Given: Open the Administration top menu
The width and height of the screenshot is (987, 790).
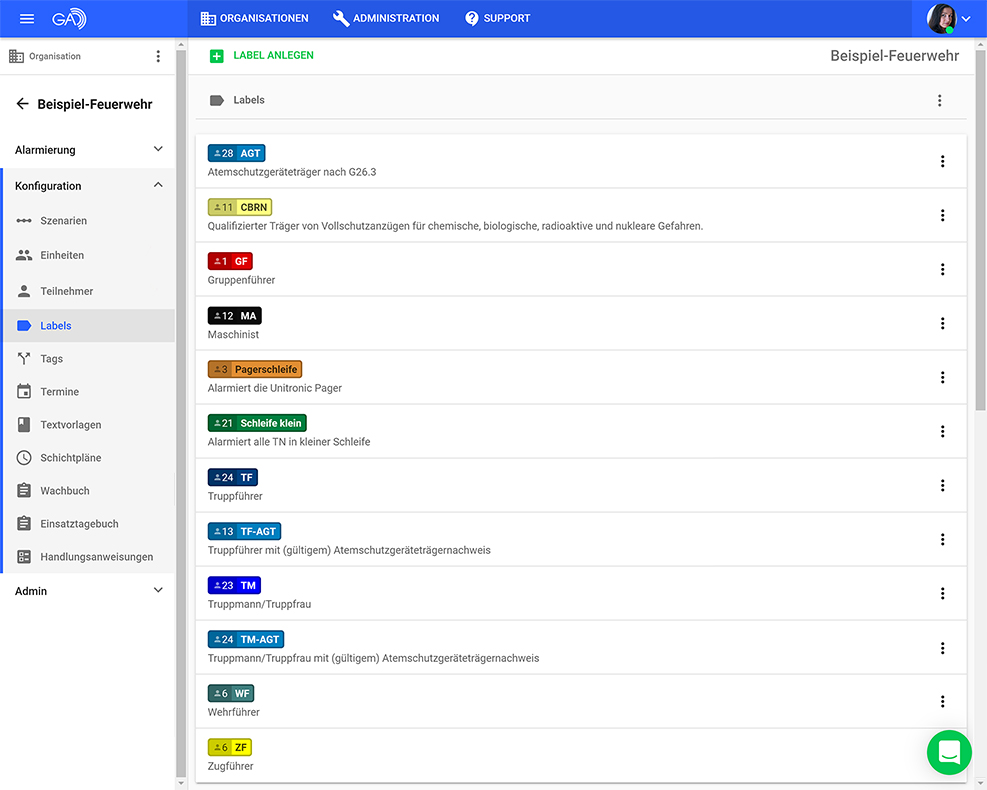Looking at the screenshot, I should 386,18.
